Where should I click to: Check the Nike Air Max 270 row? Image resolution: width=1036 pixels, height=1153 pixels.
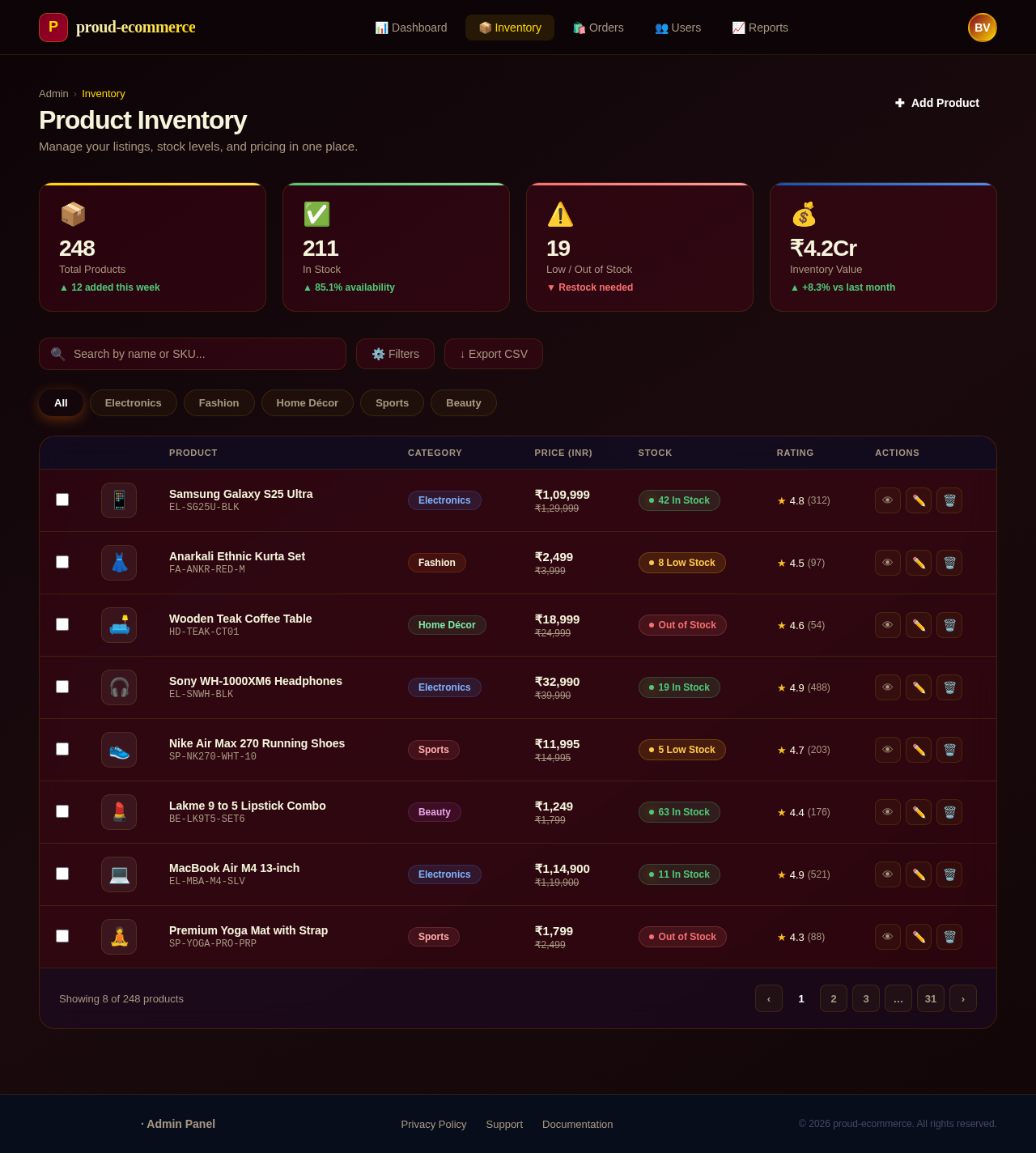tap(62, 749)
